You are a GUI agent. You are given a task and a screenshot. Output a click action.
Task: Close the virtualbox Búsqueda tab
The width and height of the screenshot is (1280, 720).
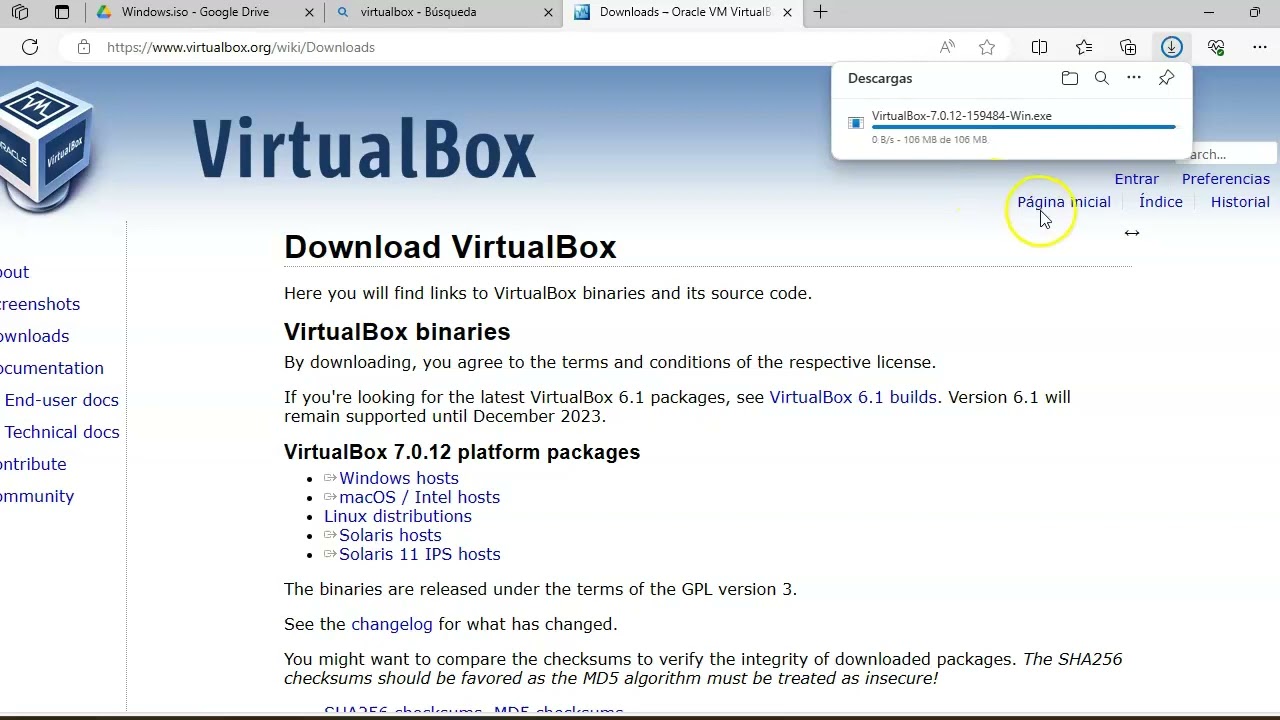pos(548,13)
